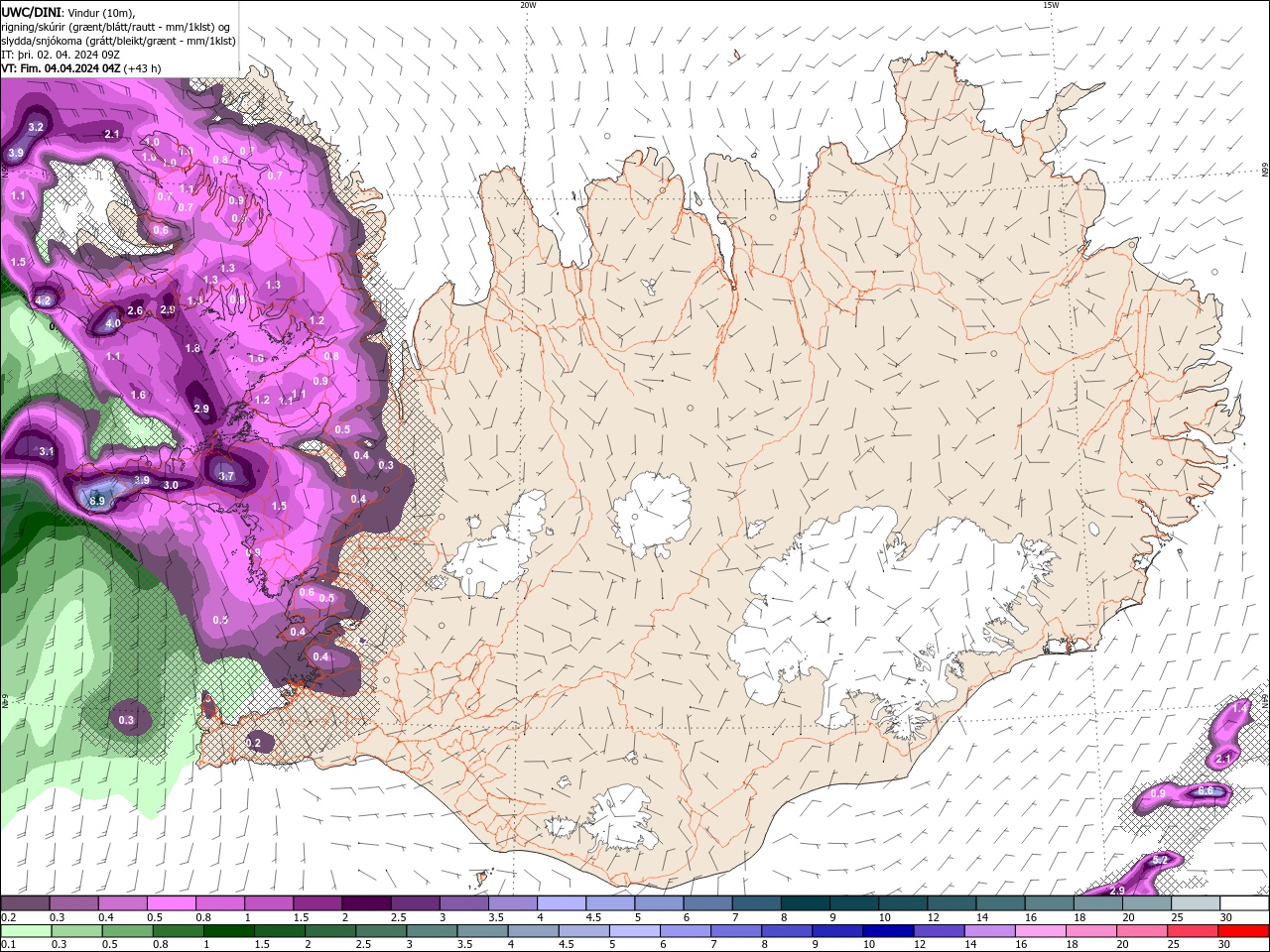1270x952 pixels.
Task: Select hot pink rain swatch between 20 and 25
Action: point(1141,931)
